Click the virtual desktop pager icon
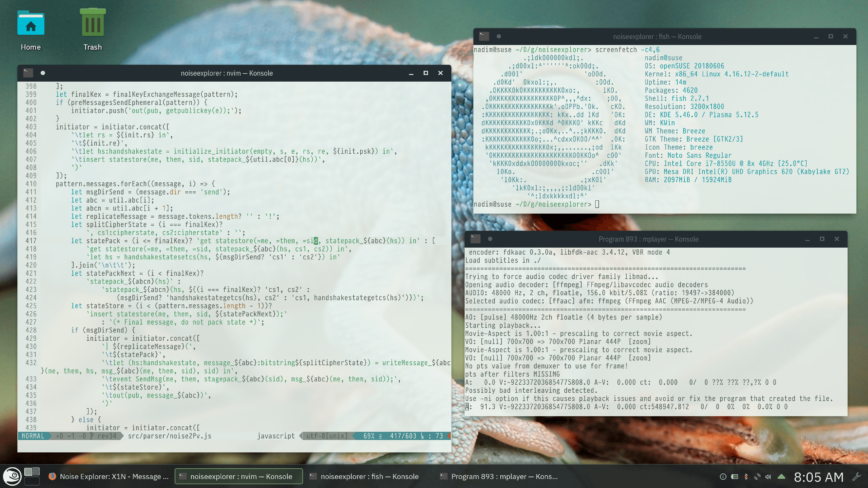 [32, 477]
